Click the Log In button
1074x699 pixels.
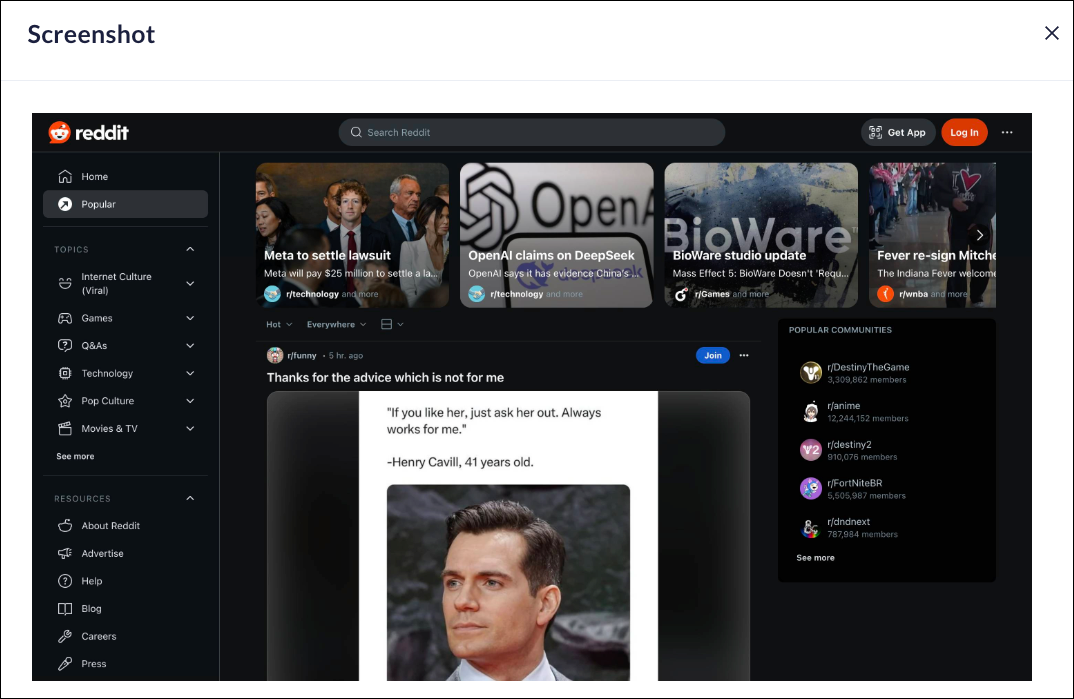coord(964,132)
